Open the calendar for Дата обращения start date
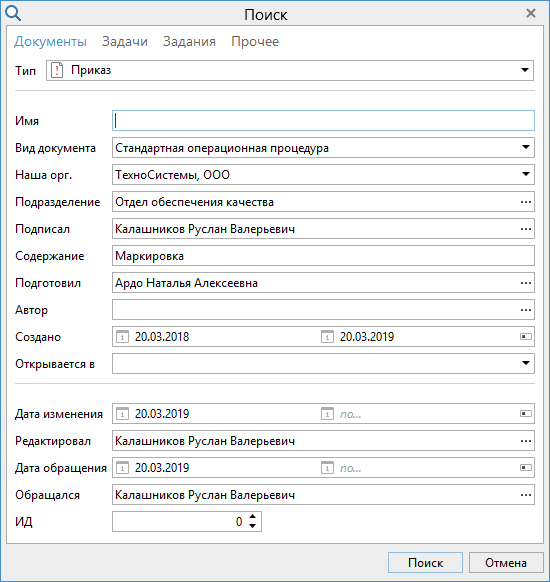 pos(122,468)
